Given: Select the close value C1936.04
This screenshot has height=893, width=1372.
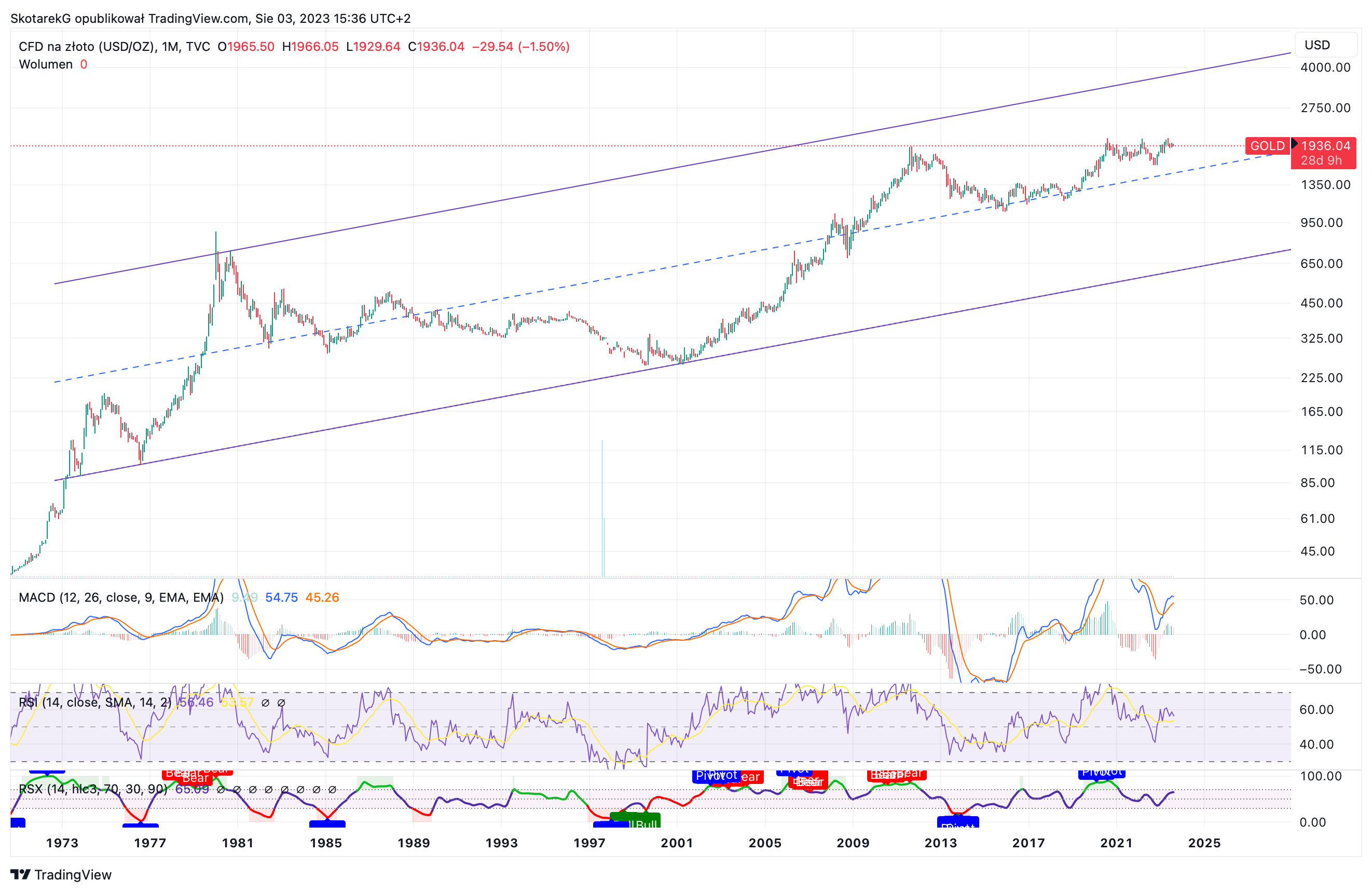Looking at the screenshot, I should [x=436, y=47].
